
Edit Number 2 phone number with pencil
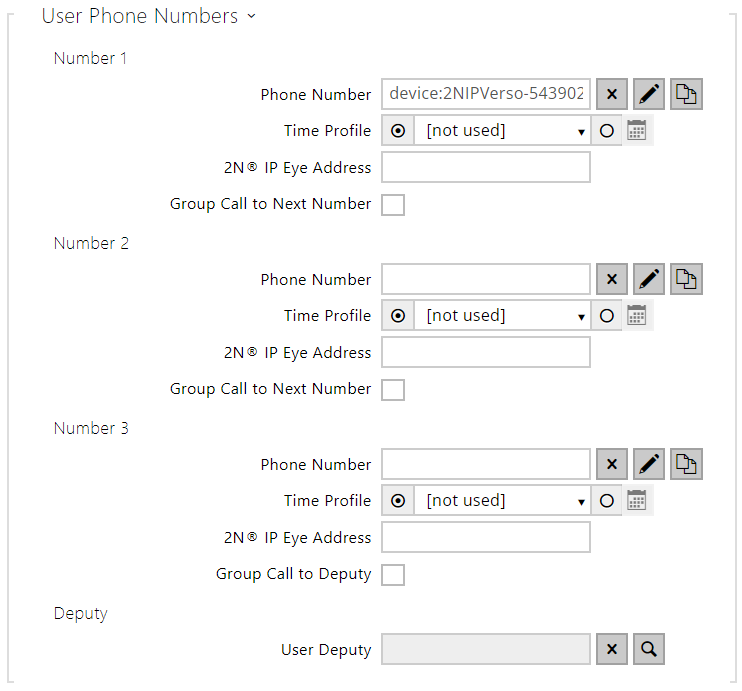pyautogui.click(x=649, y=279)
